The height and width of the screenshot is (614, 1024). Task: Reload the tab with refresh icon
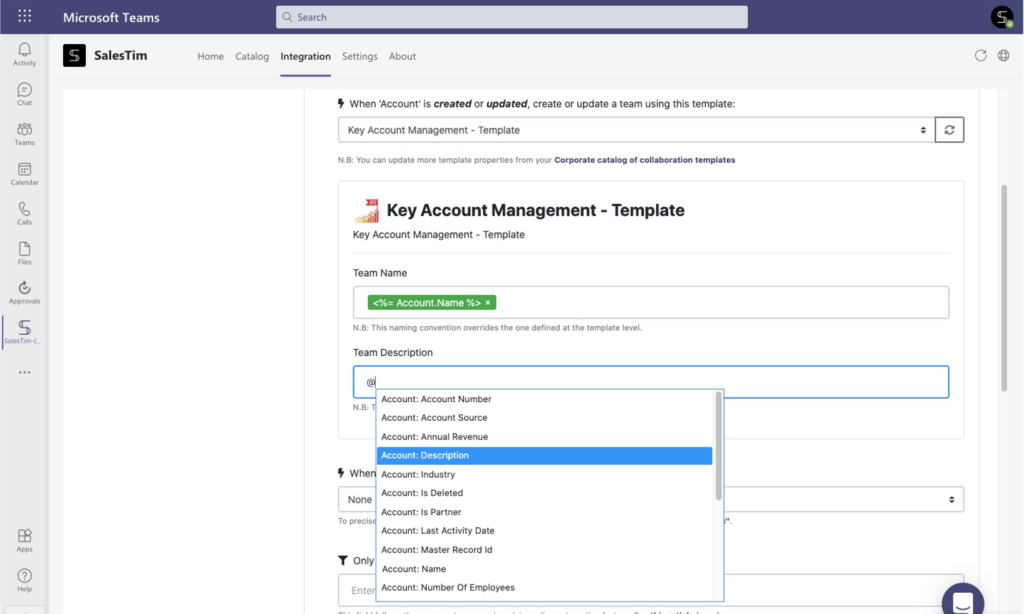[980, 56]
